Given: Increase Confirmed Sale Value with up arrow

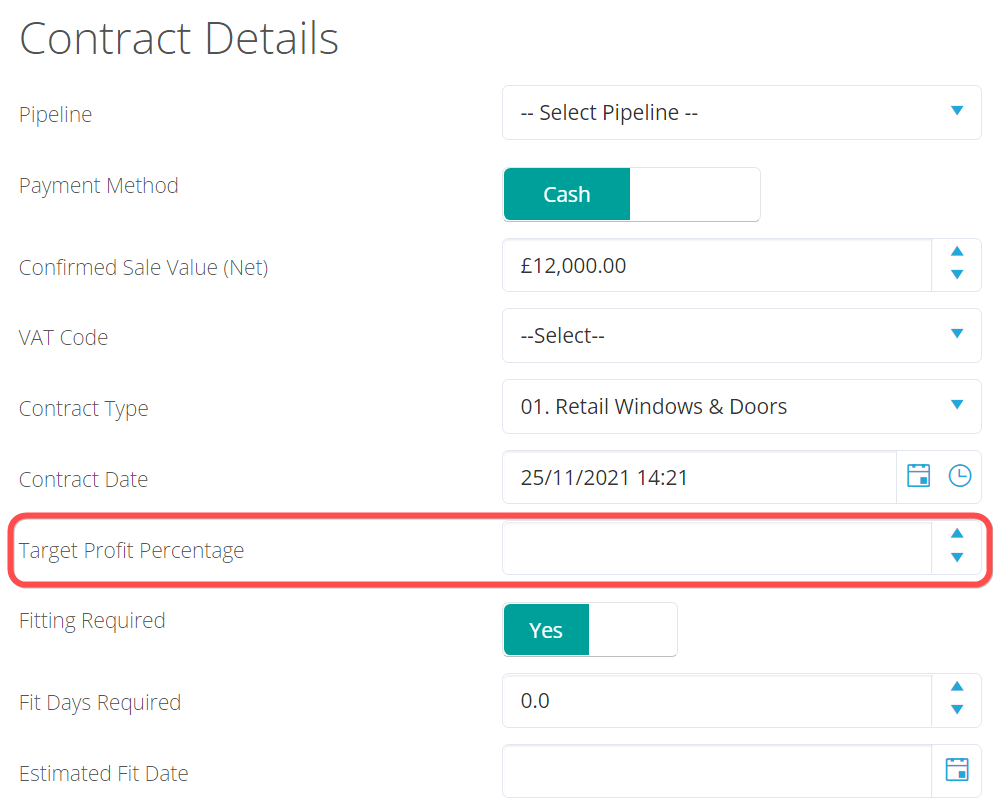Looking at the screenshot, I should pyautogui.click(x=957, y=252).
